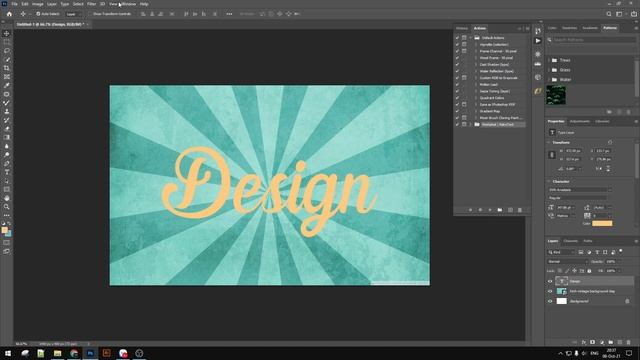The image size is (640, 360).
Task: Select the Hand tool
Action: [x=7, y=198]
